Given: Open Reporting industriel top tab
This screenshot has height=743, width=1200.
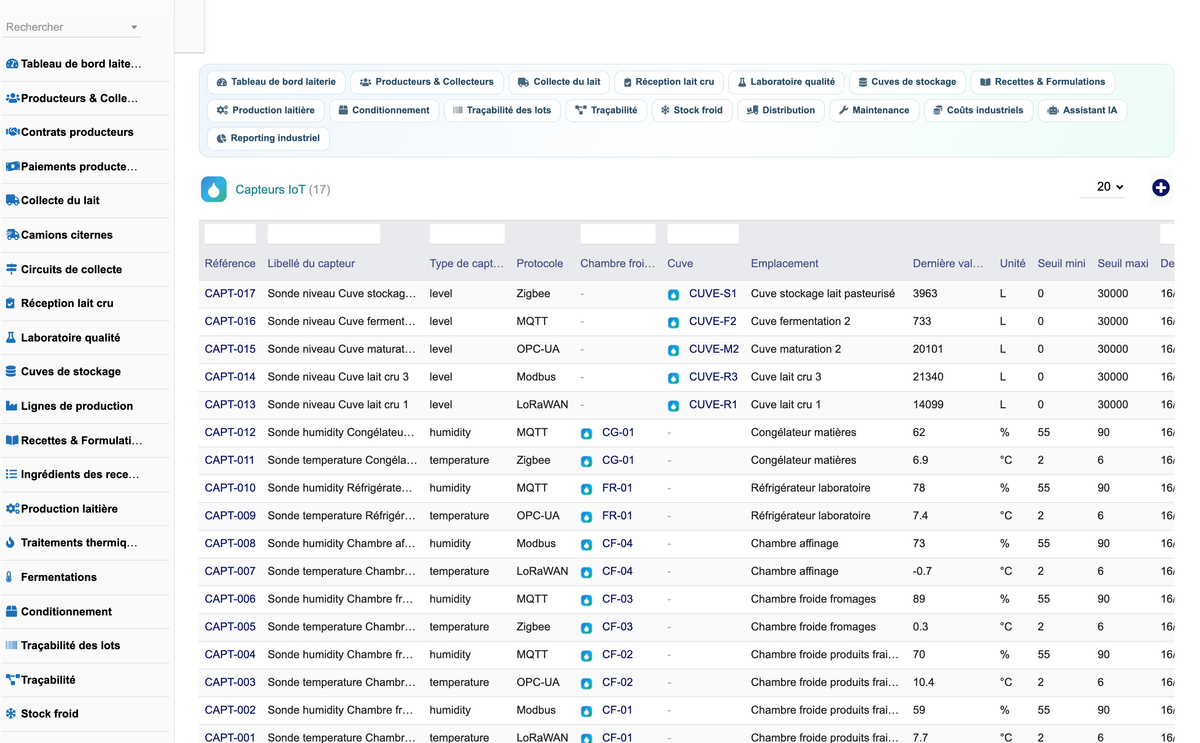Looking at the screenshot, I should [x=268, y=138].
